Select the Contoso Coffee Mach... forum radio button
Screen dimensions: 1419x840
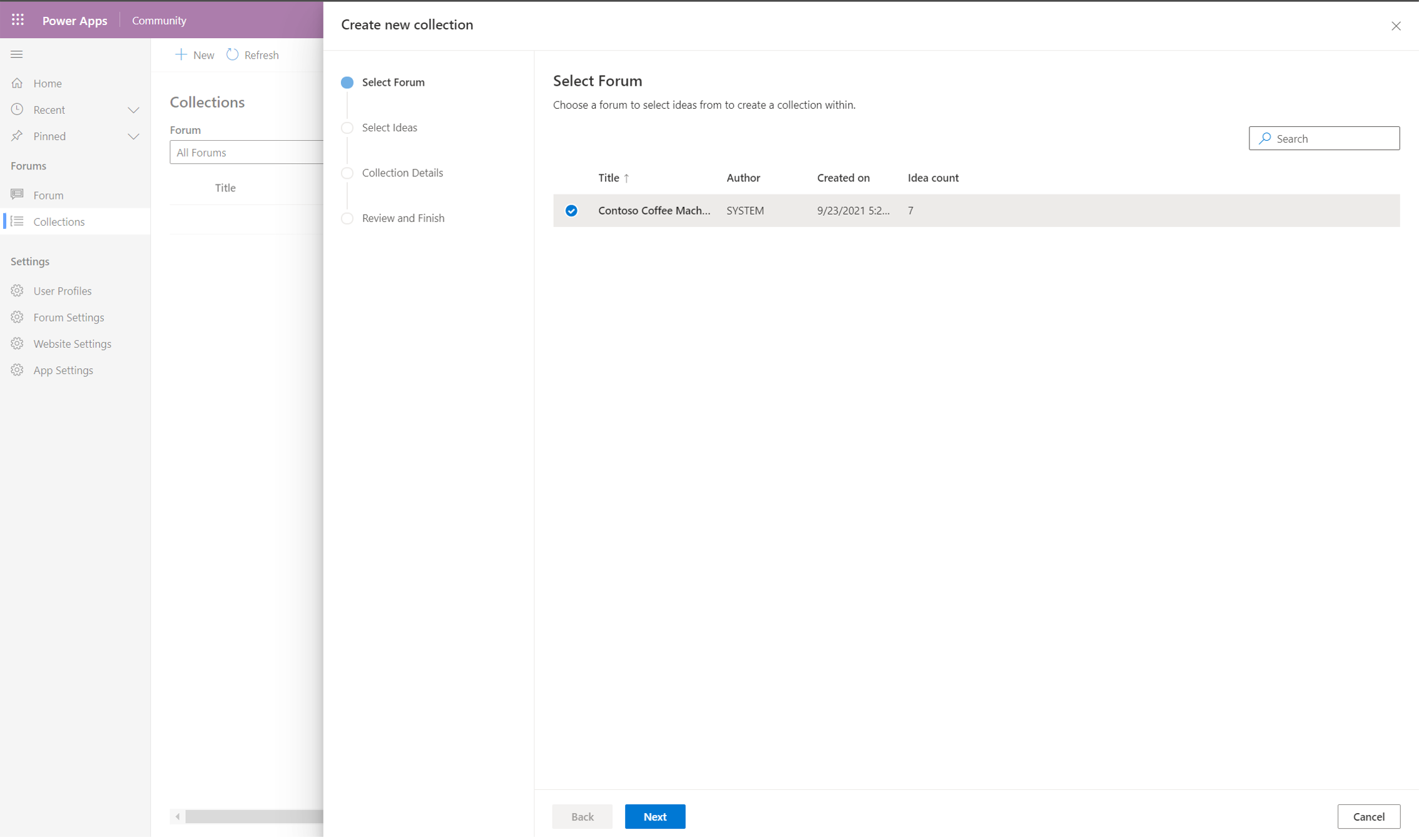point(571,210)
